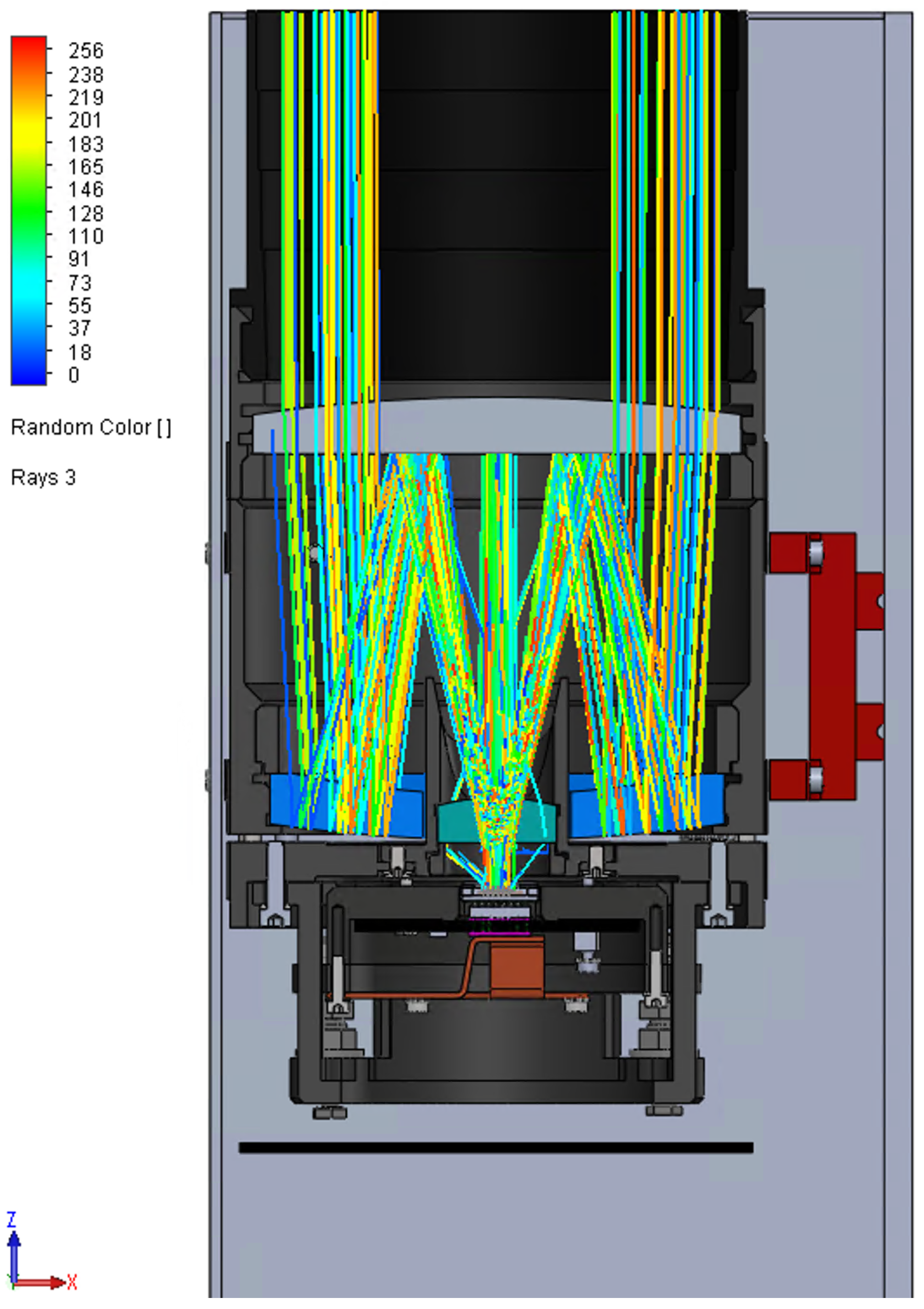924x1309 pixels.
Task: Click the 'Rays 3' label
Action: tap(43, 477)
